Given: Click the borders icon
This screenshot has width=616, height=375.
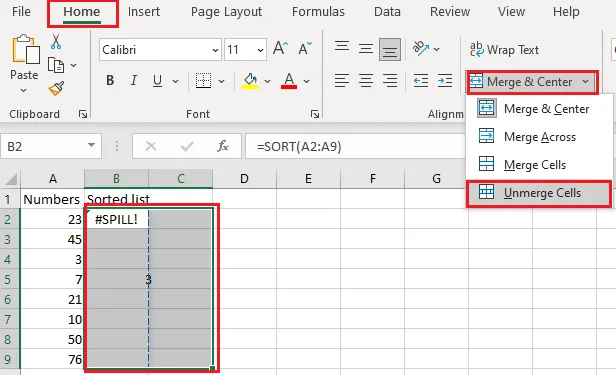Looking at the screenshot, I should pyautogui.click(x=203, y=81).
